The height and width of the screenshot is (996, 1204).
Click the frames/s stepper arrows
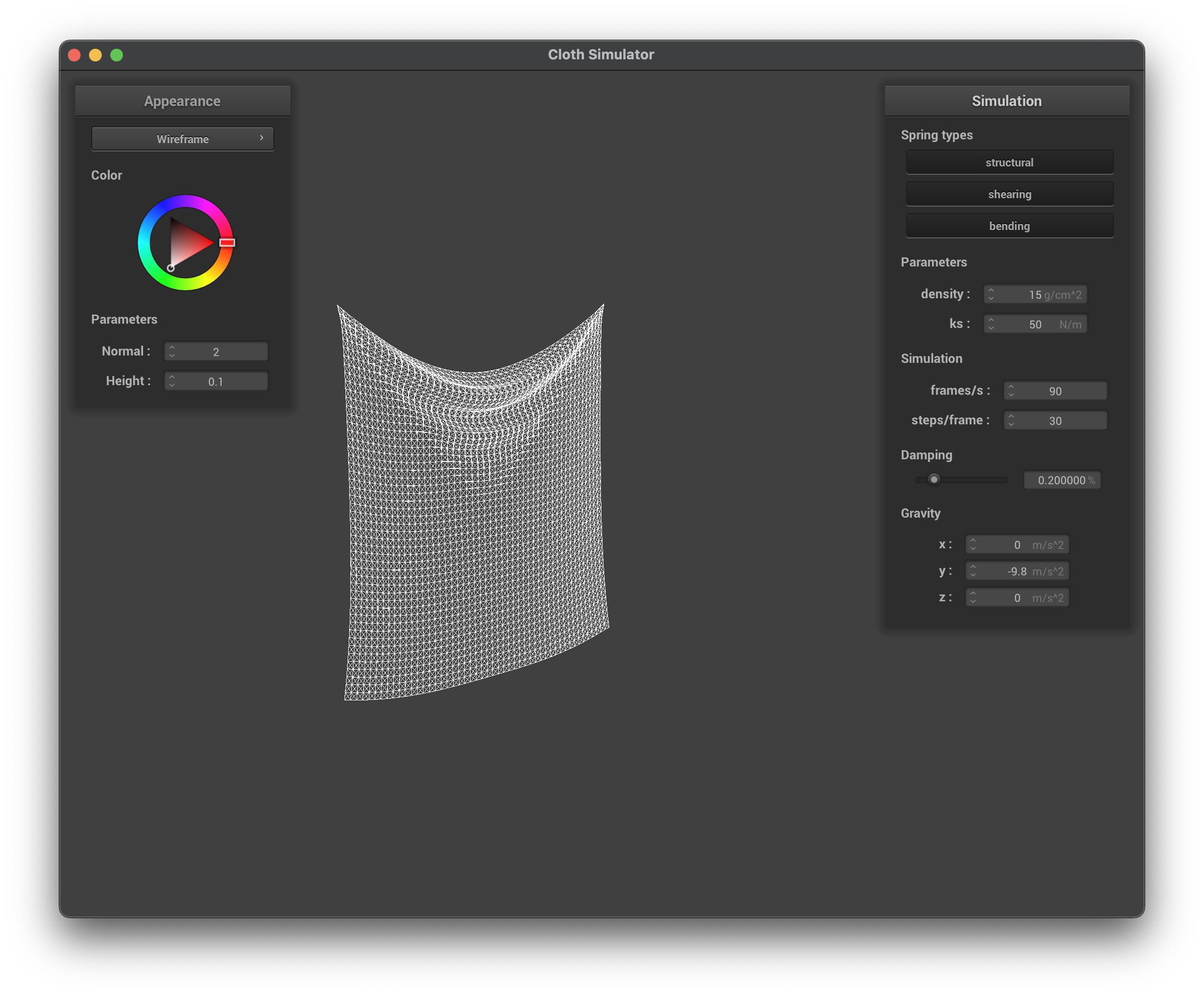tap(1011, 391)
